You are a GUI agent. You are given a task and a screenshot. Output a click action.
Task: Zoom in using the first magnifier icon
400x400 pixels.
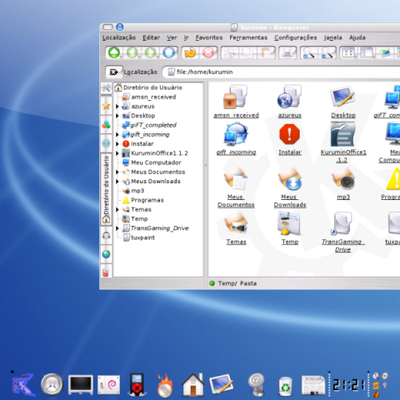pos(309,53)
